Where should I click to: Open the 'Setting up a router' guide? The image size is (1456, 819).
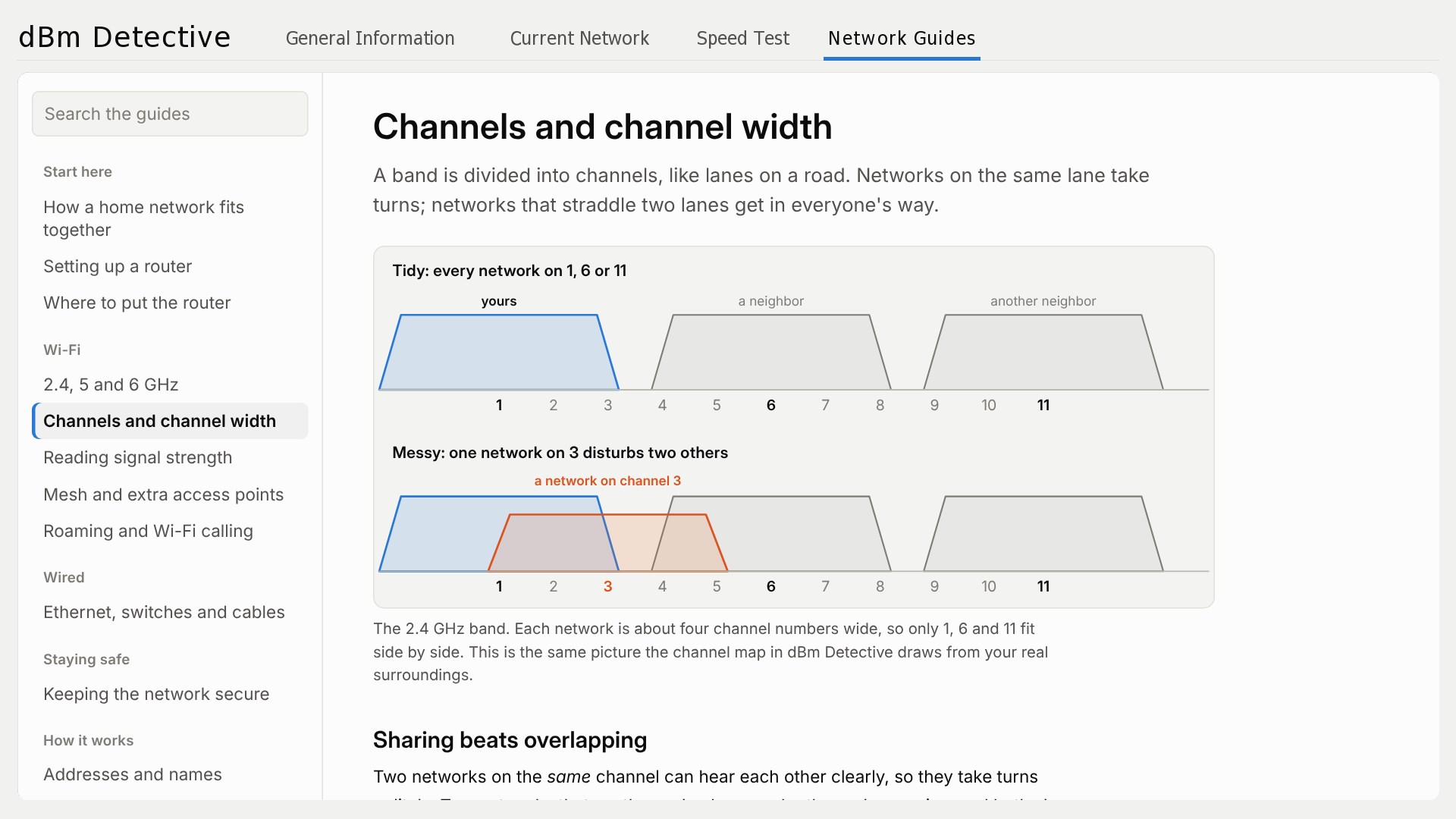(x=170, y=266)
